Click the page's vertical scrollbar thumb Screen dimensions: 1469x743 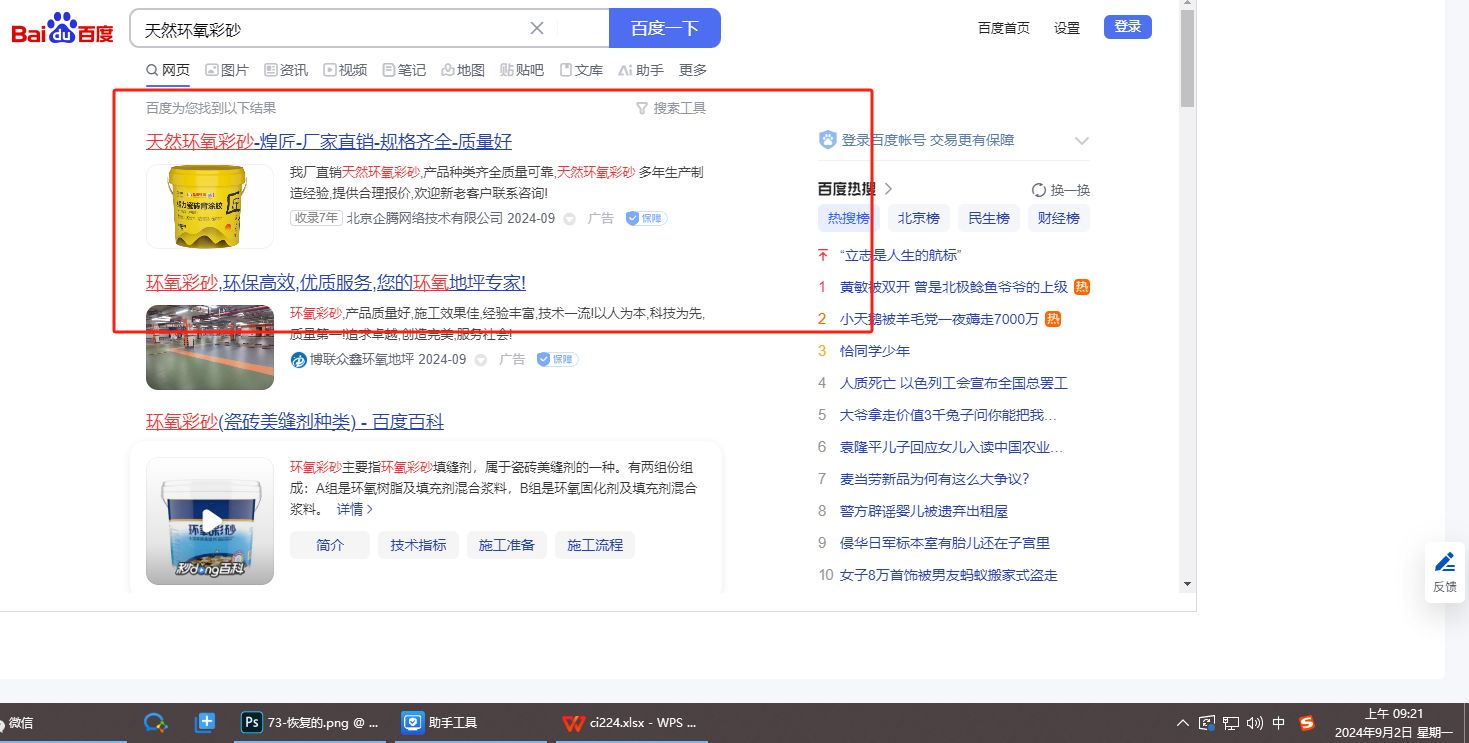coord(1187,58)
